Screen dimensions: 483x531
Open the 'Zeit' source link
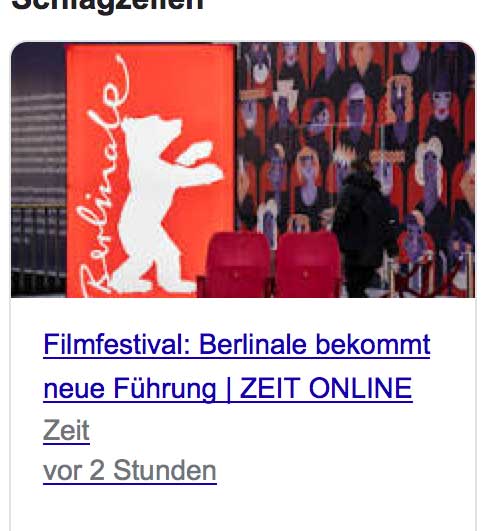pyautogui.click(x=66, y=430)
